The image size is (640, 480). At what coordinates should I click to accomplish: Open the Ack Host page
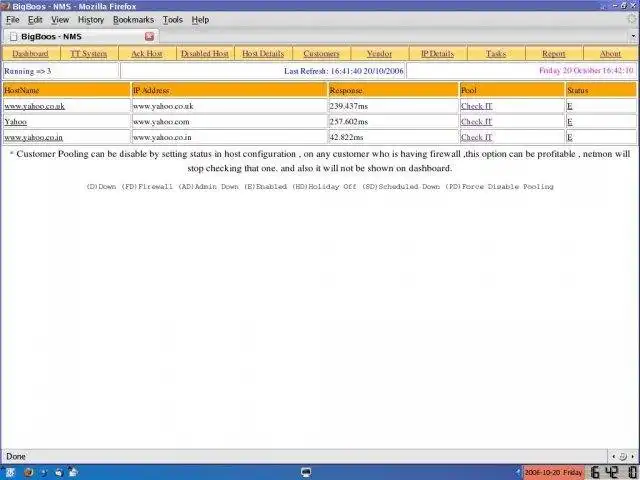[x=147, y=53]
